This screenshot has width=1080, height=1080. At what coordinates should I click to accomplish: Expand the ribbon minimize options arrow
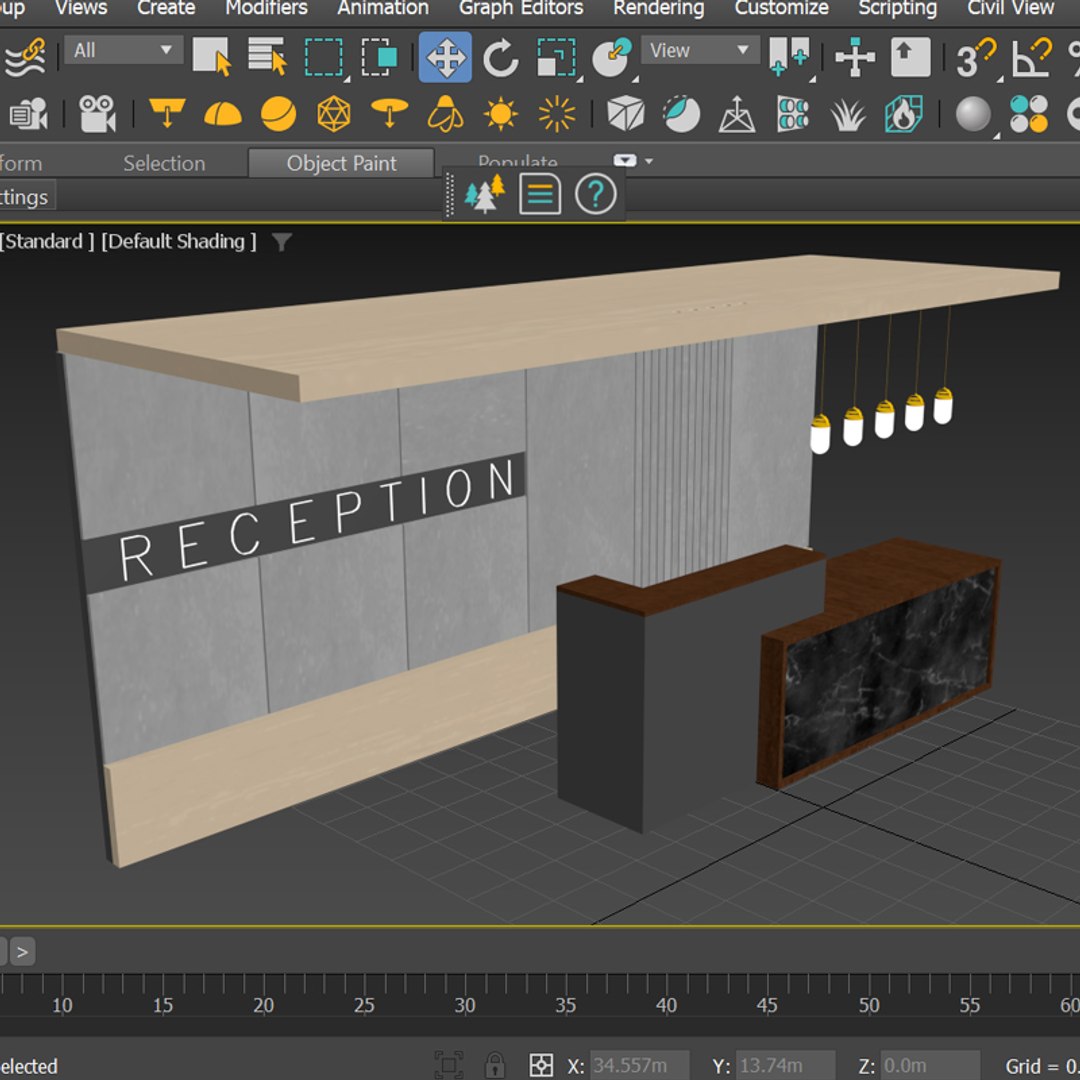pyautogui.click(x=649, y=161)
